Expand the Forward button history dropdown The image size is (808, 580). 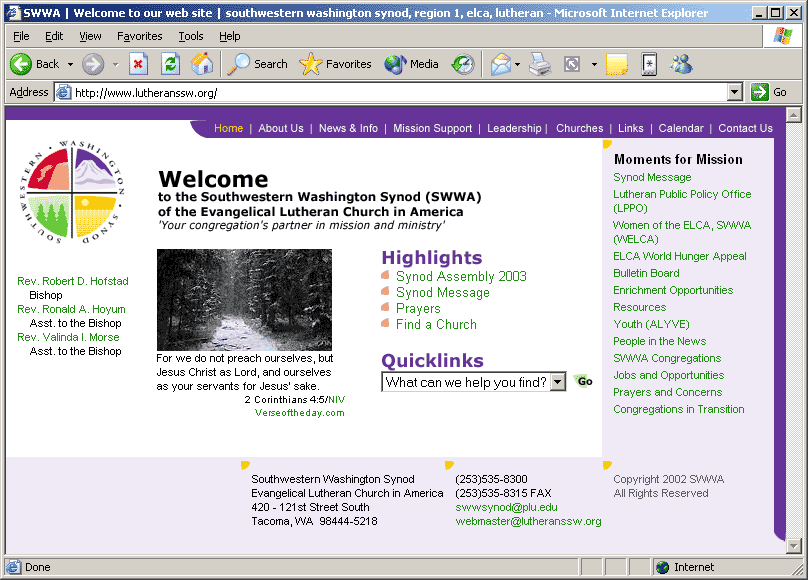tap(115, 64)
